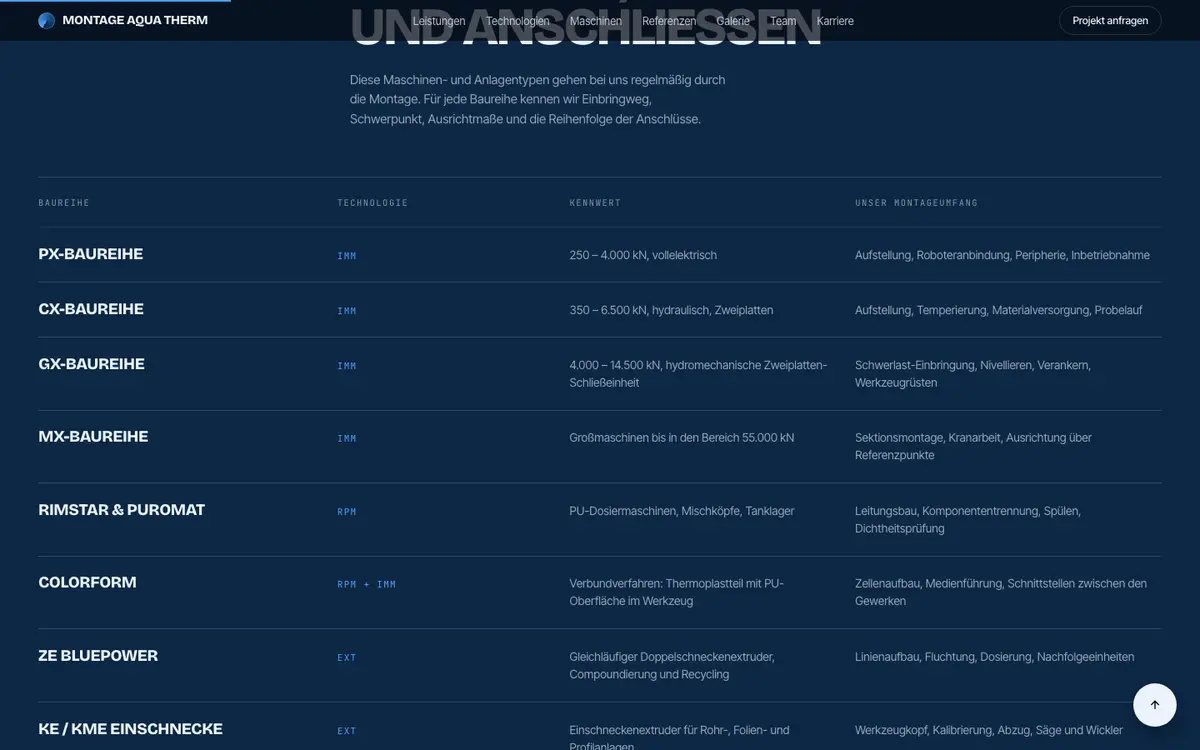The width and height of the screenshot is (1200, 750).
Task: Click 'Aufstellung, Temperierung, Materialversorgung, Probelauf'
Action: click(998, 310)
